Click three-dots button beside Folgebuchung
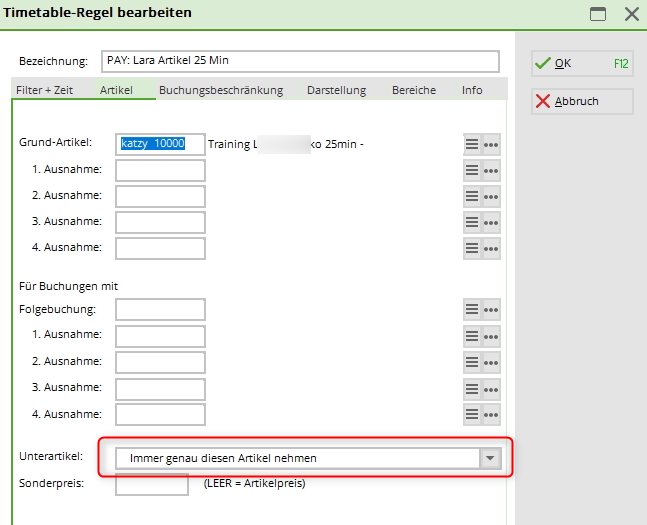Screen dimensions: 647x525 pos(491,310)
